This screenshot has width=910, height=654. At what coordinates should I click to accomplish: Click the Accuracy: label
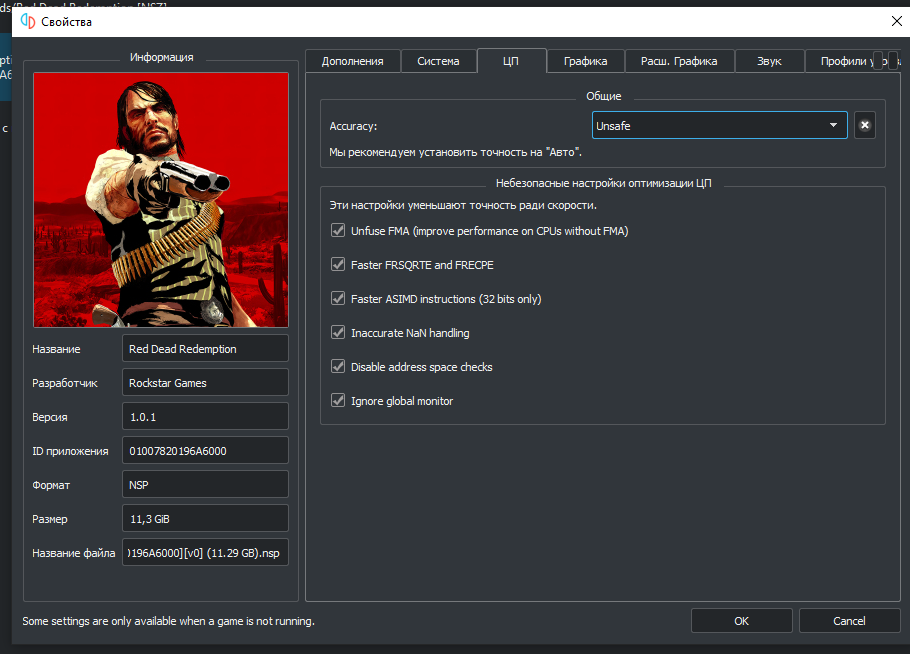click(x=353, y=126)
